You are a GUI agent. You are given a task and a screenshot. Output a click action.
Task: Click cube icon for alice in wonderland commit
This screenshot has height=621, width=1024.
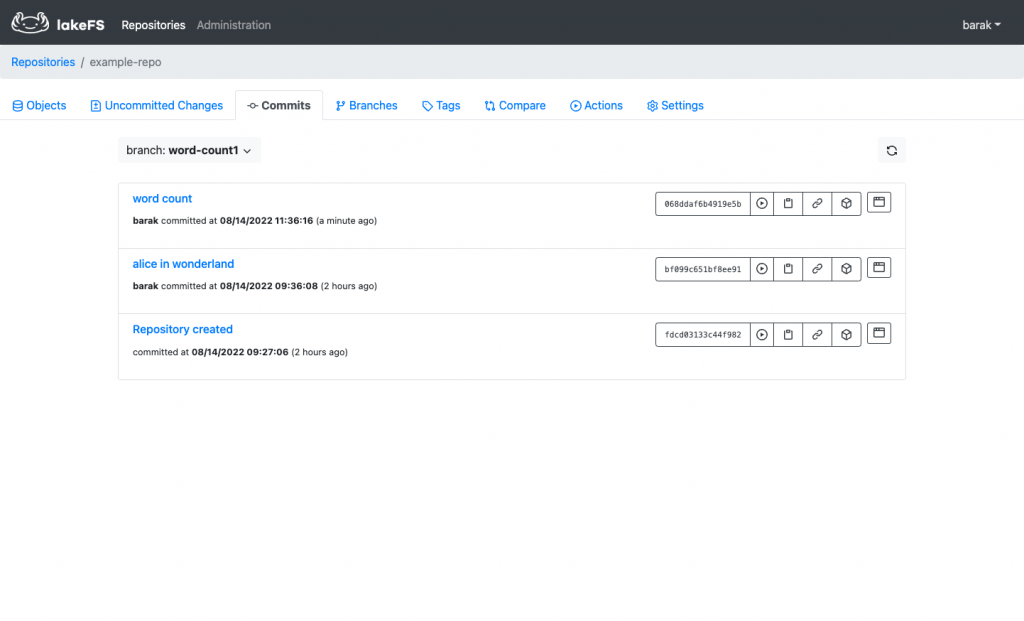click(x=846, y=269)
